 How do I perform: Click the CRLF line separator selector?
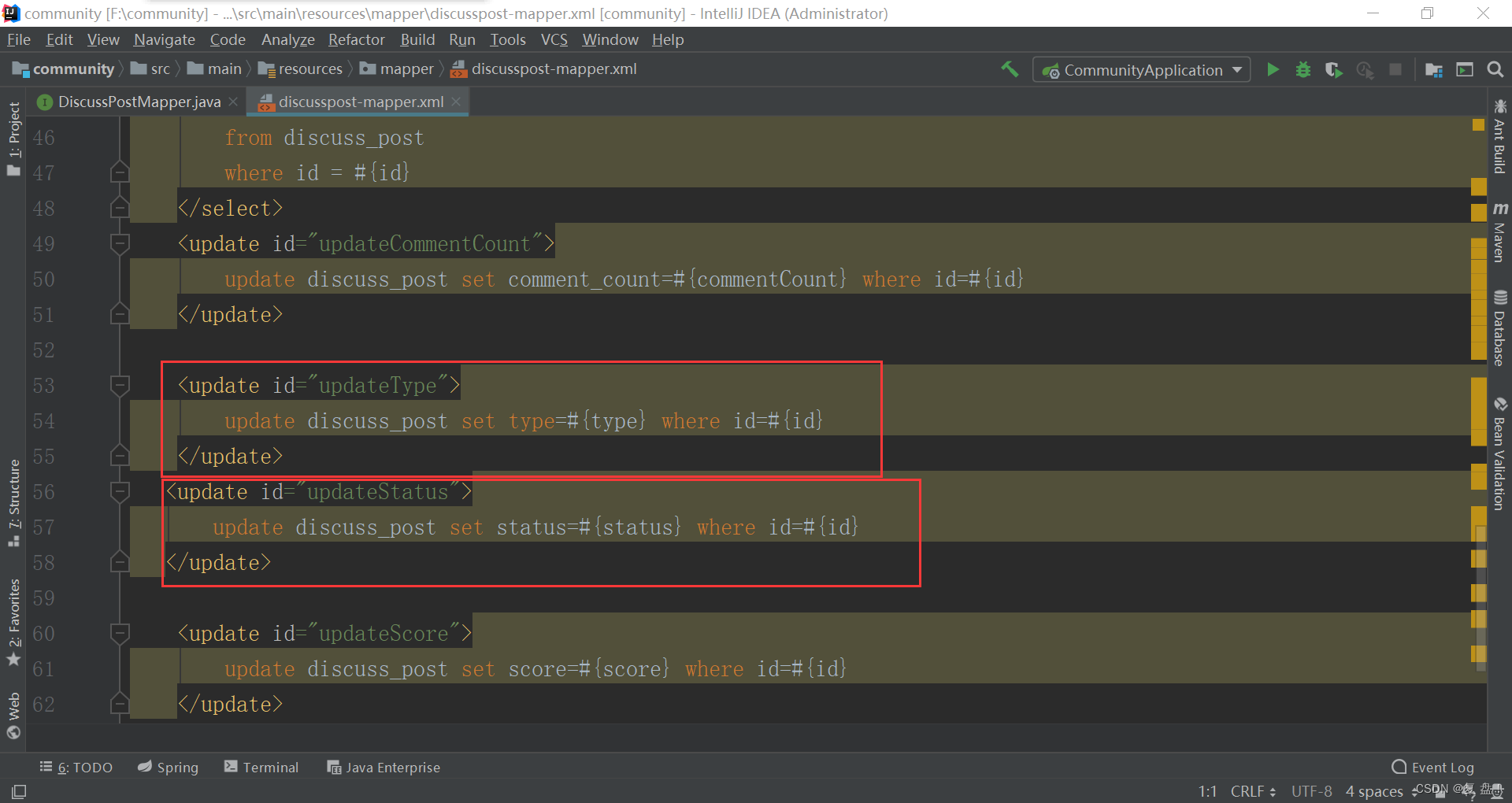click(x=1254, y=791)
